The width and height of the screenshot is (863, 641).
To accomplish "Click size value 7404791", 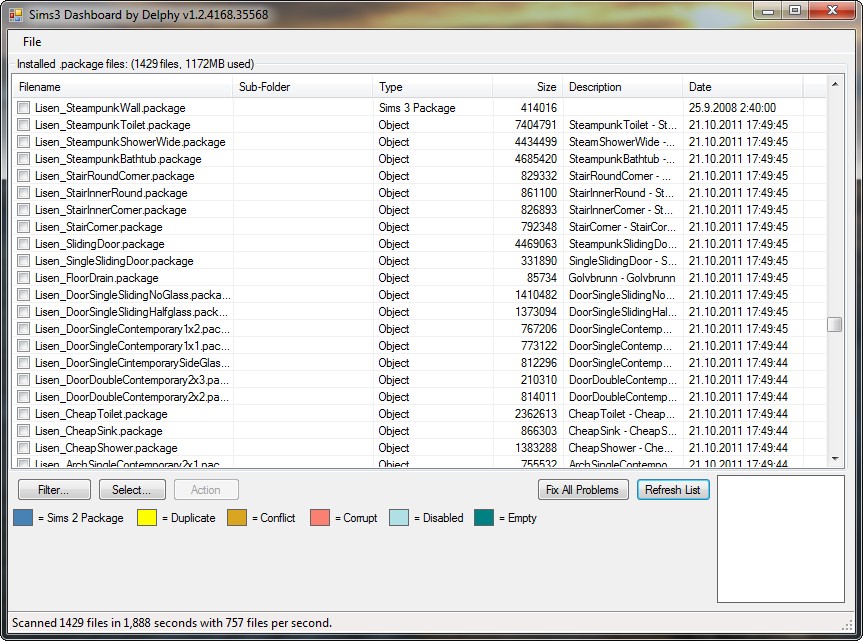I will [536, 125].
